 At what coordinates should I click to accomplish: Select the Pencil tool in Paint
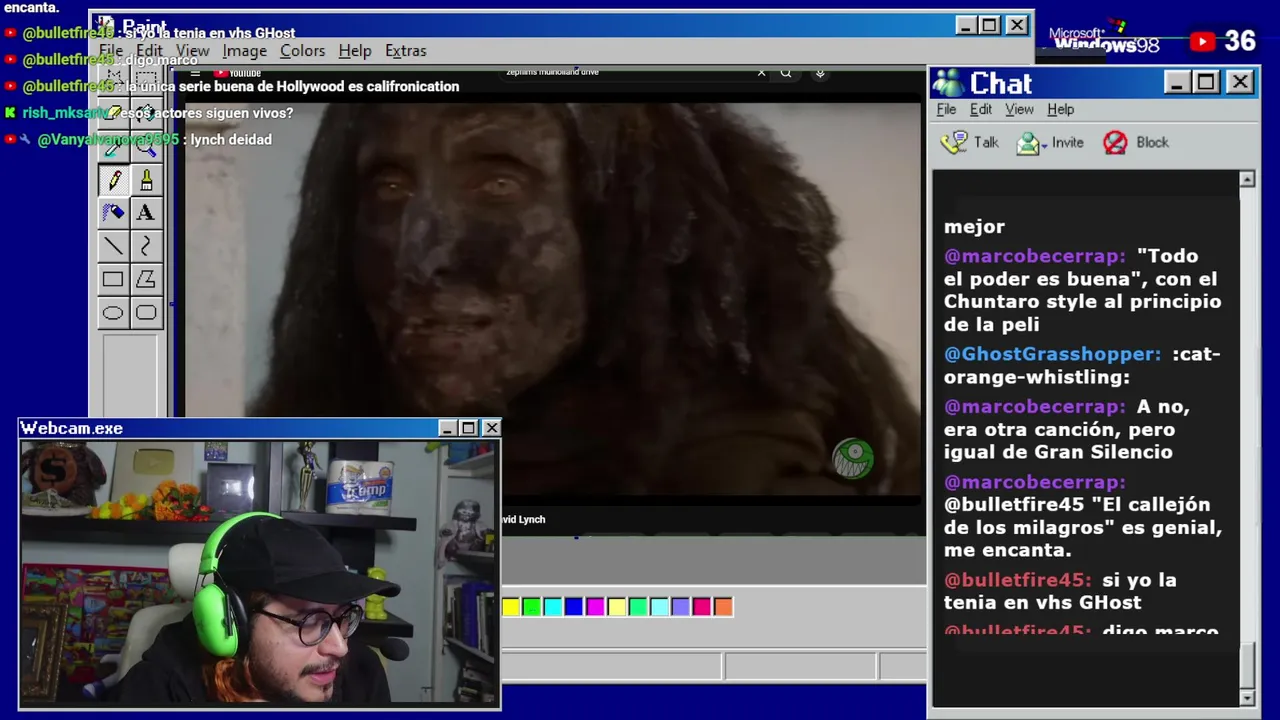point(113,180)
